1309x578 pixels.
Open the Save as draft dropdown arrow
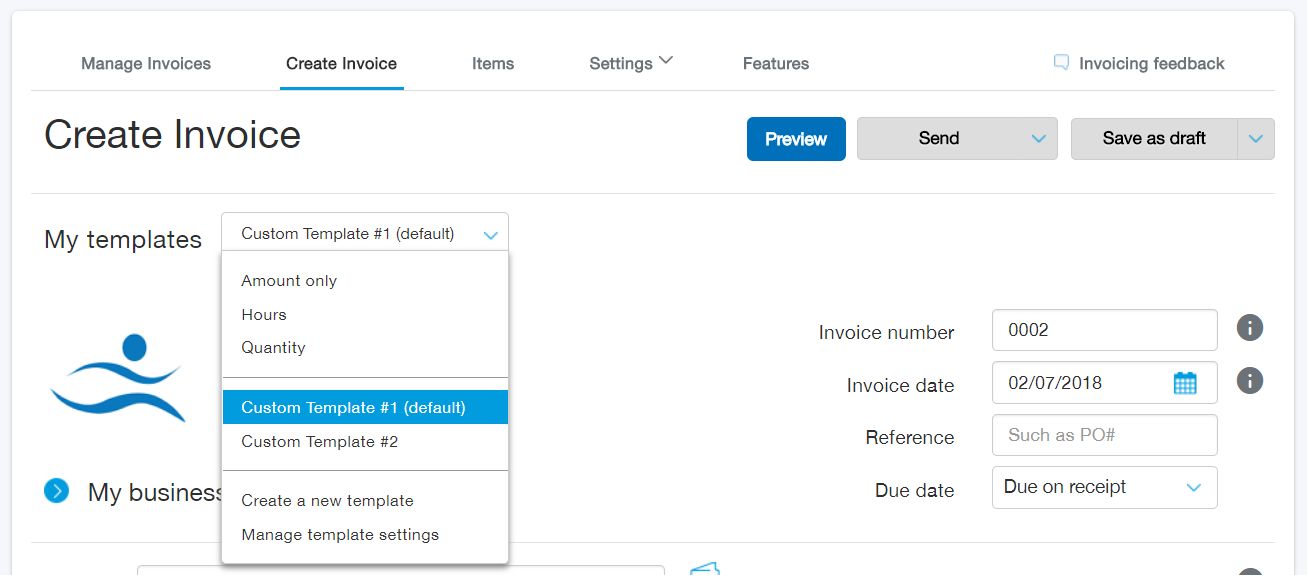pyautogui.click(x=1256, y=139)
